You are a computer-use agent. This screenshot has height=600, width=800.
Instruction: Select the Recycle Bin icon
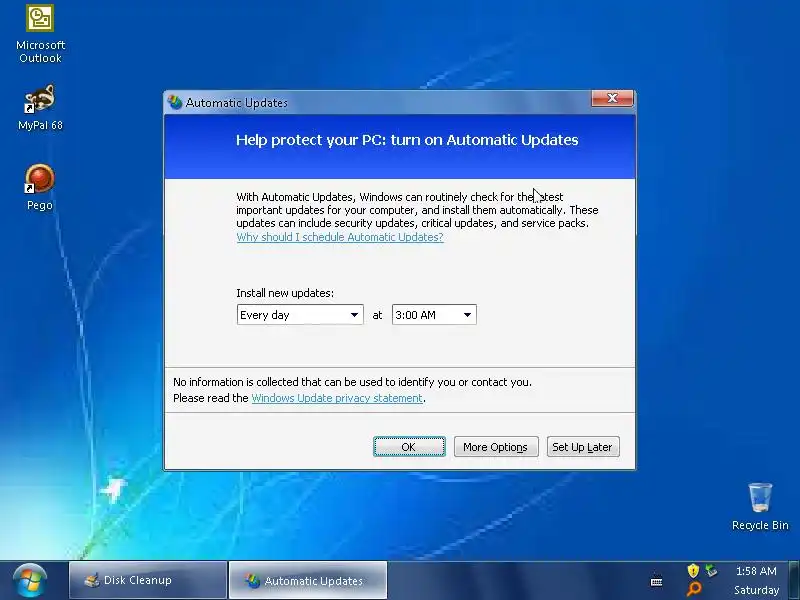tap(760, 506)
